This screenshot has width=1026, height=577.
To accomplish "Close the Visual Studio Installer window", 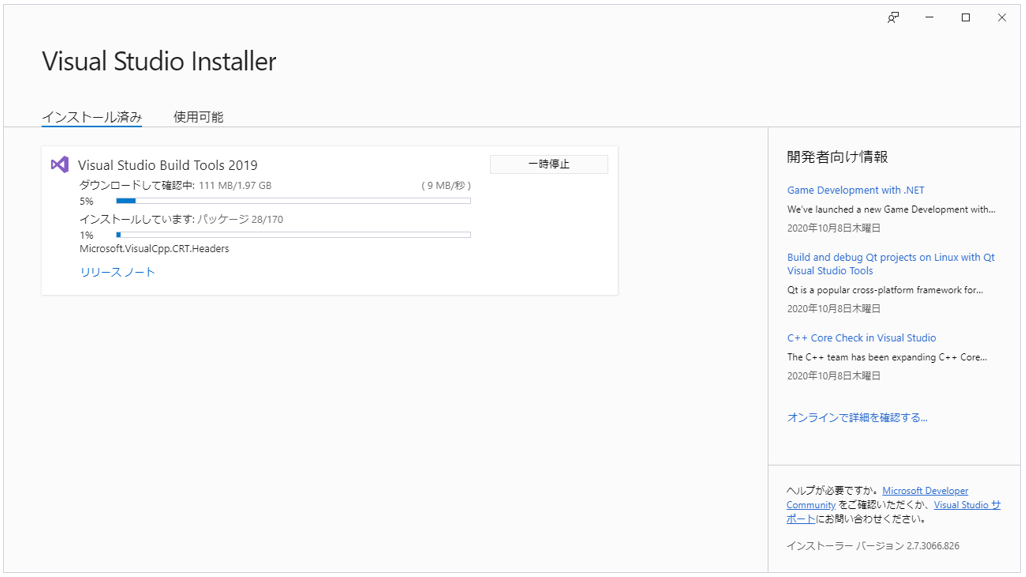I will pos(1001,18).
